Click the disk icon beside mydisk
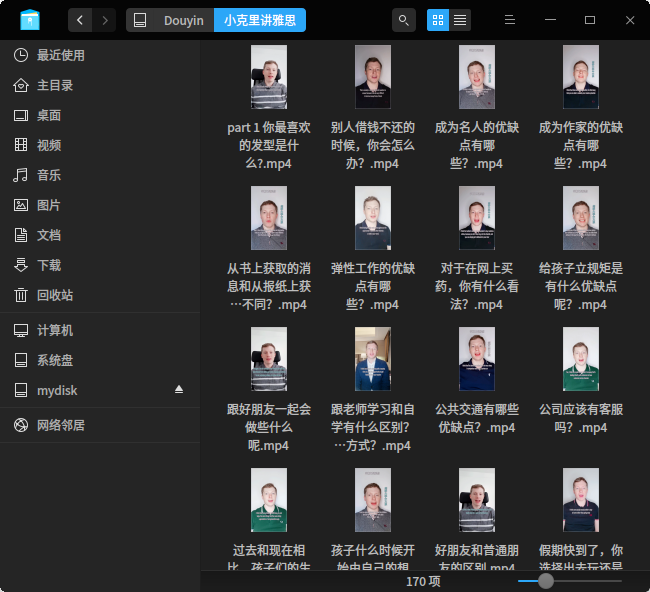This screenshot has height=592, width=650. point(21,390)
